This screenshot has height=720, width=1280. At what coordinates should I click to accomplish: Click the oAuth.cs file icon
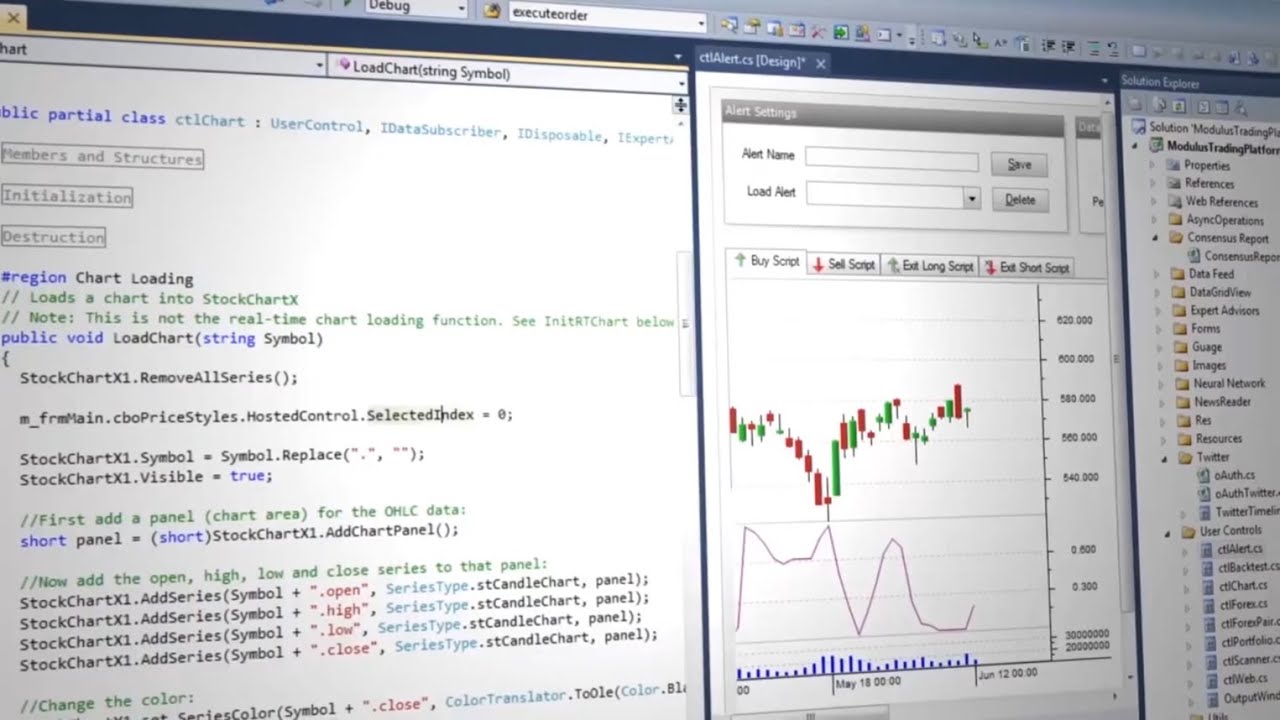(x=1203, y=475)
